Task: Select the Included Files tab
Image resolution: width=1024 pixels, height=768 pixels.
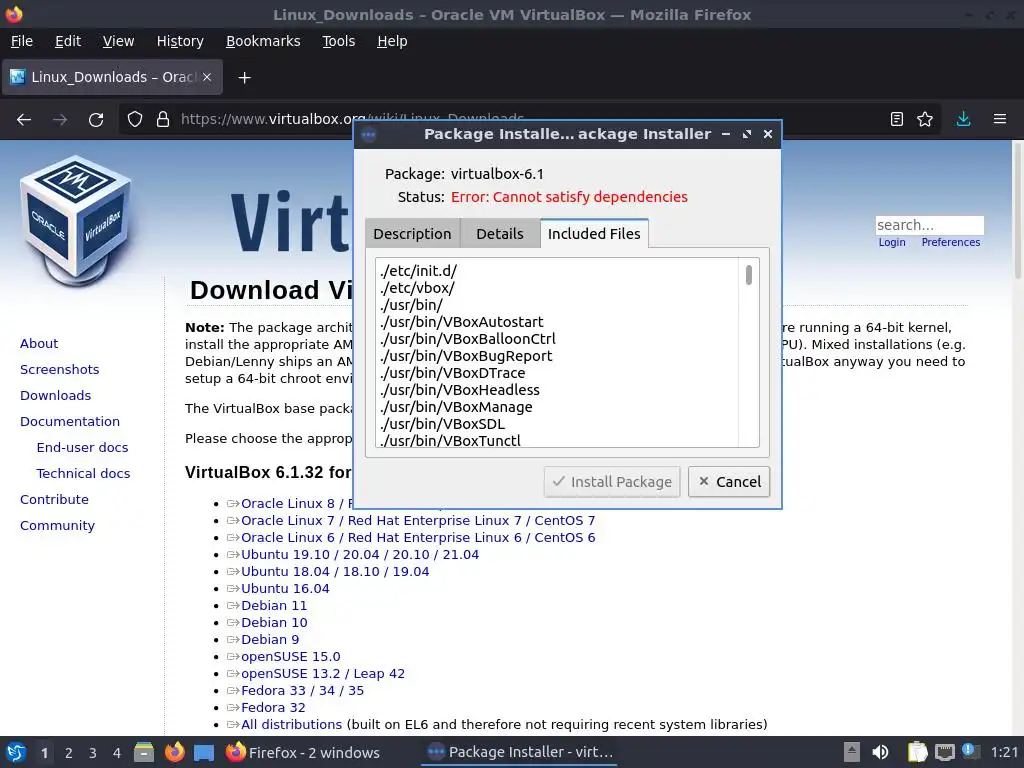Action: coord(594,233)
